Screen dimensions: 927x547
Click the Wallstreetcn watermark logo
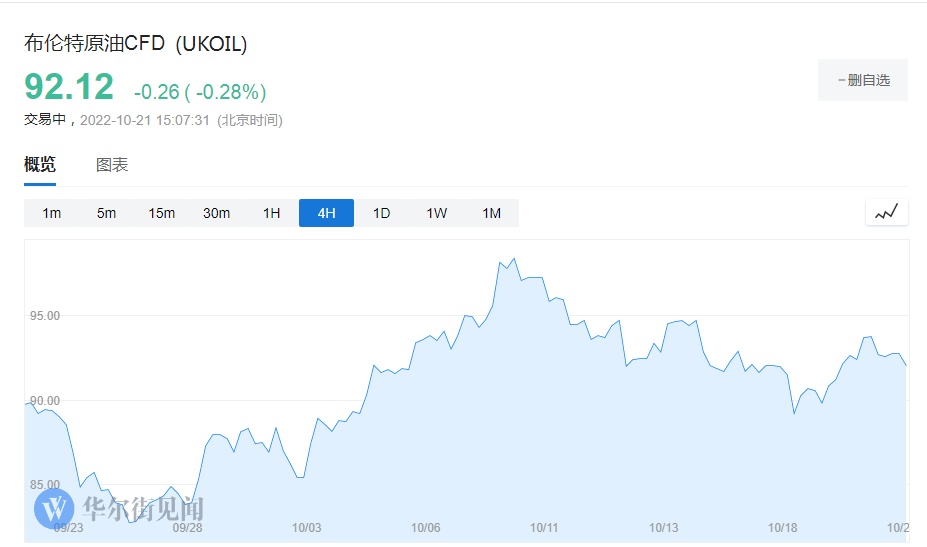(119, 508)
